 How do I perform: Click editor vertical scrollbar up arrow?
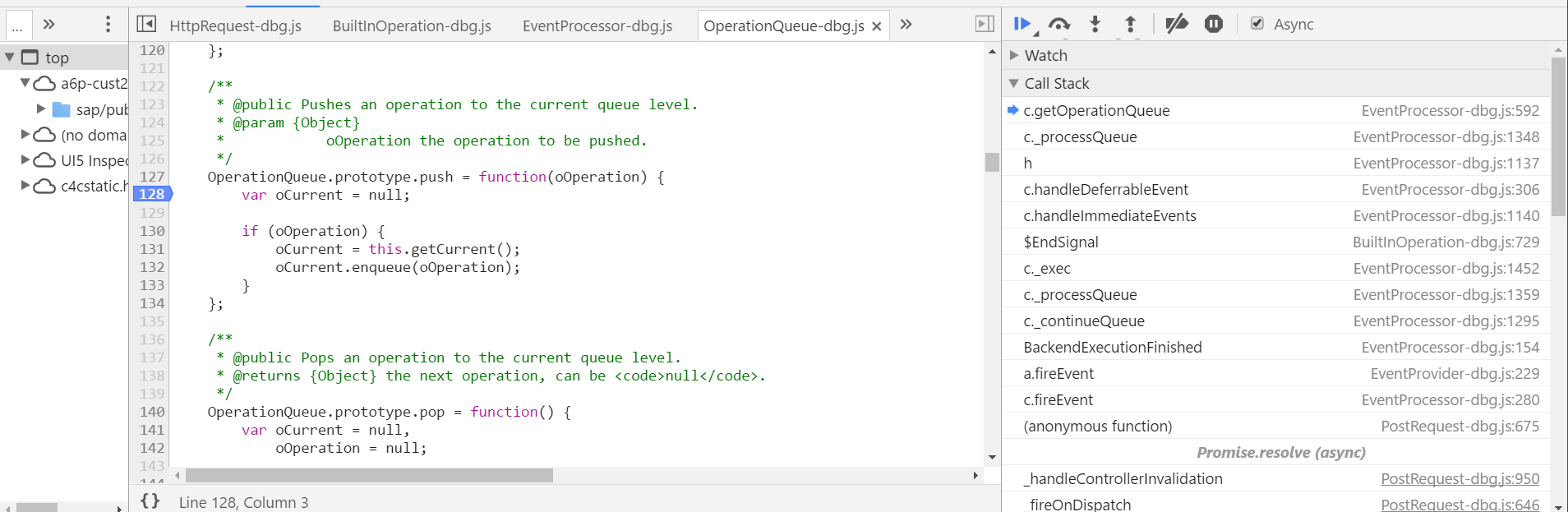click(x=992, y=51)
